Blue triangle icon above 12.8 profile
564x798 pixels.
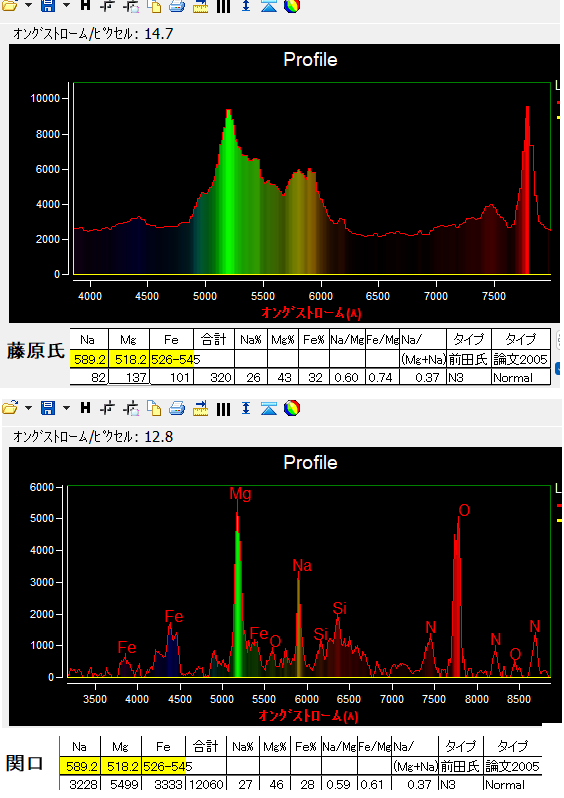[x=269, y=408]
